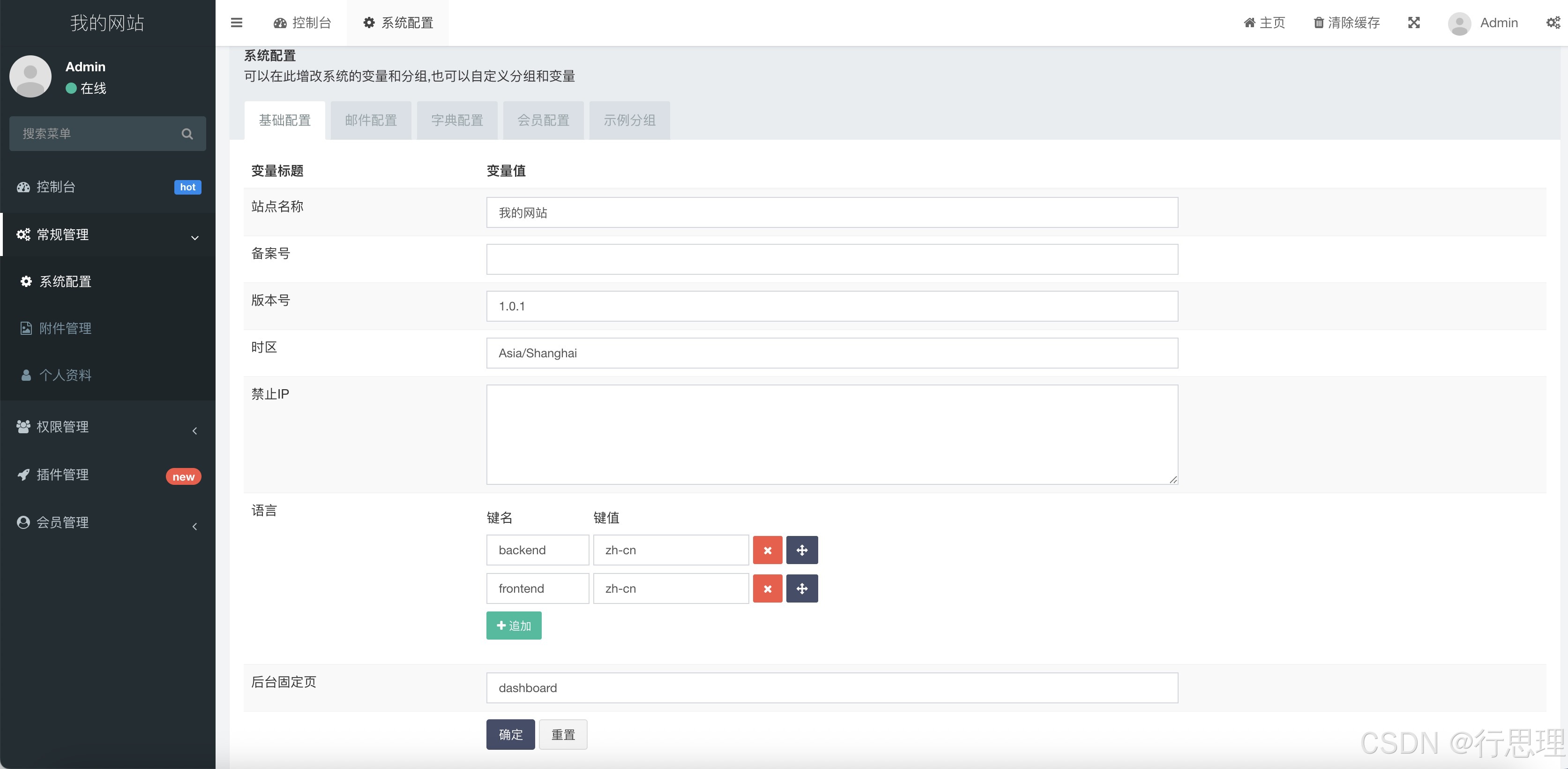Click the move handle for frontend row
The width and height of the screenshot is (1568, 769).
802,588
